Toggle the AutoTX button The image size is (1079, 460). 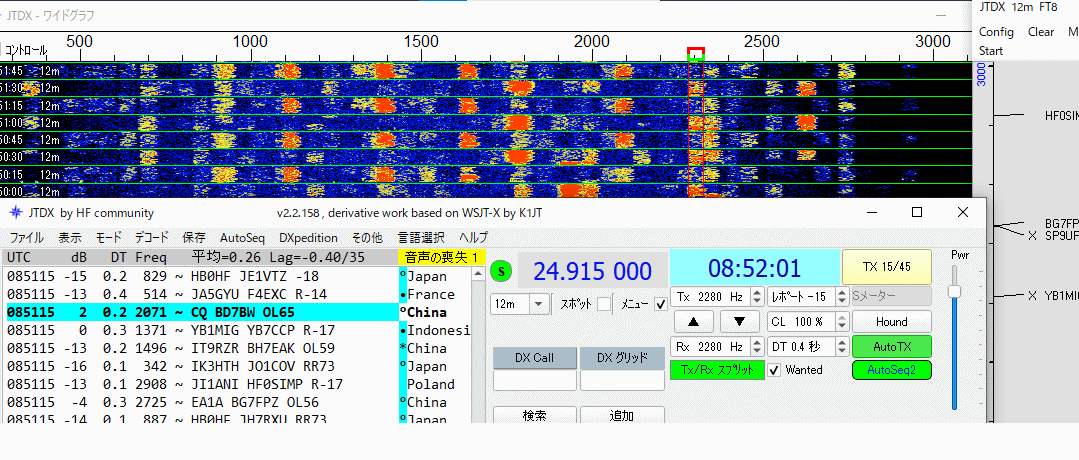892,346
